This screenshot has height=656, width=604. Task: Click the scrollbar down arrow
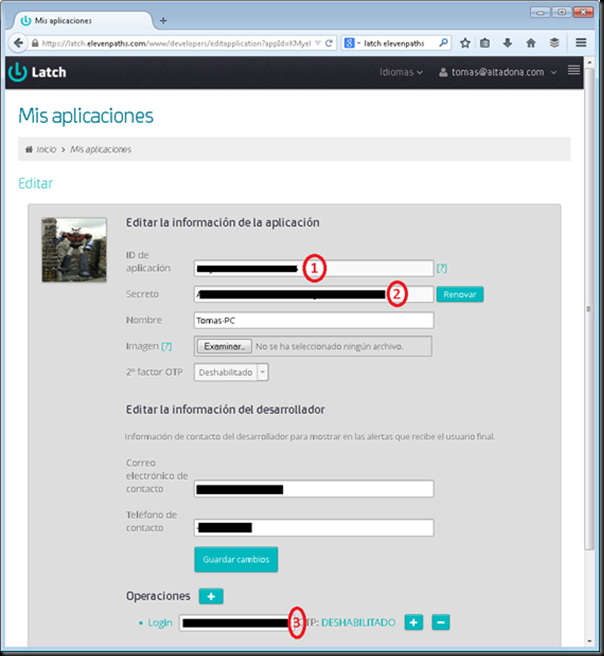pyautogui.click(x=589, y=641)
